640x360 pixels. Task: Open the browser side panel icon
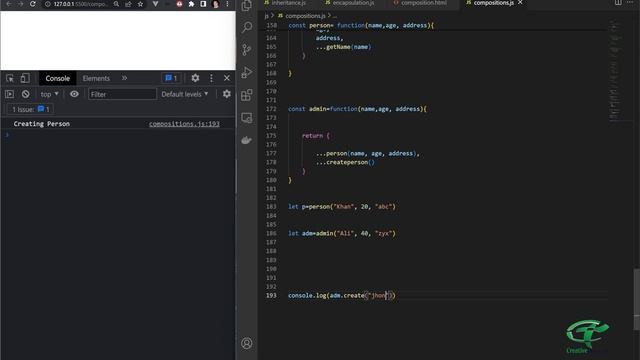coord(203,4)
